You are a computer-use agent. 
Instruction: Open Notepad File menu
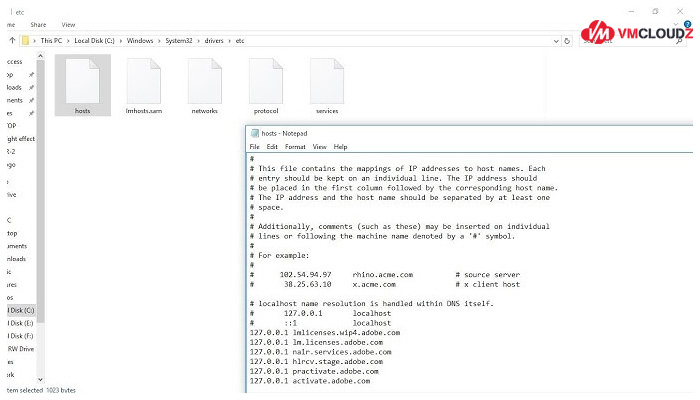point(254,146)
